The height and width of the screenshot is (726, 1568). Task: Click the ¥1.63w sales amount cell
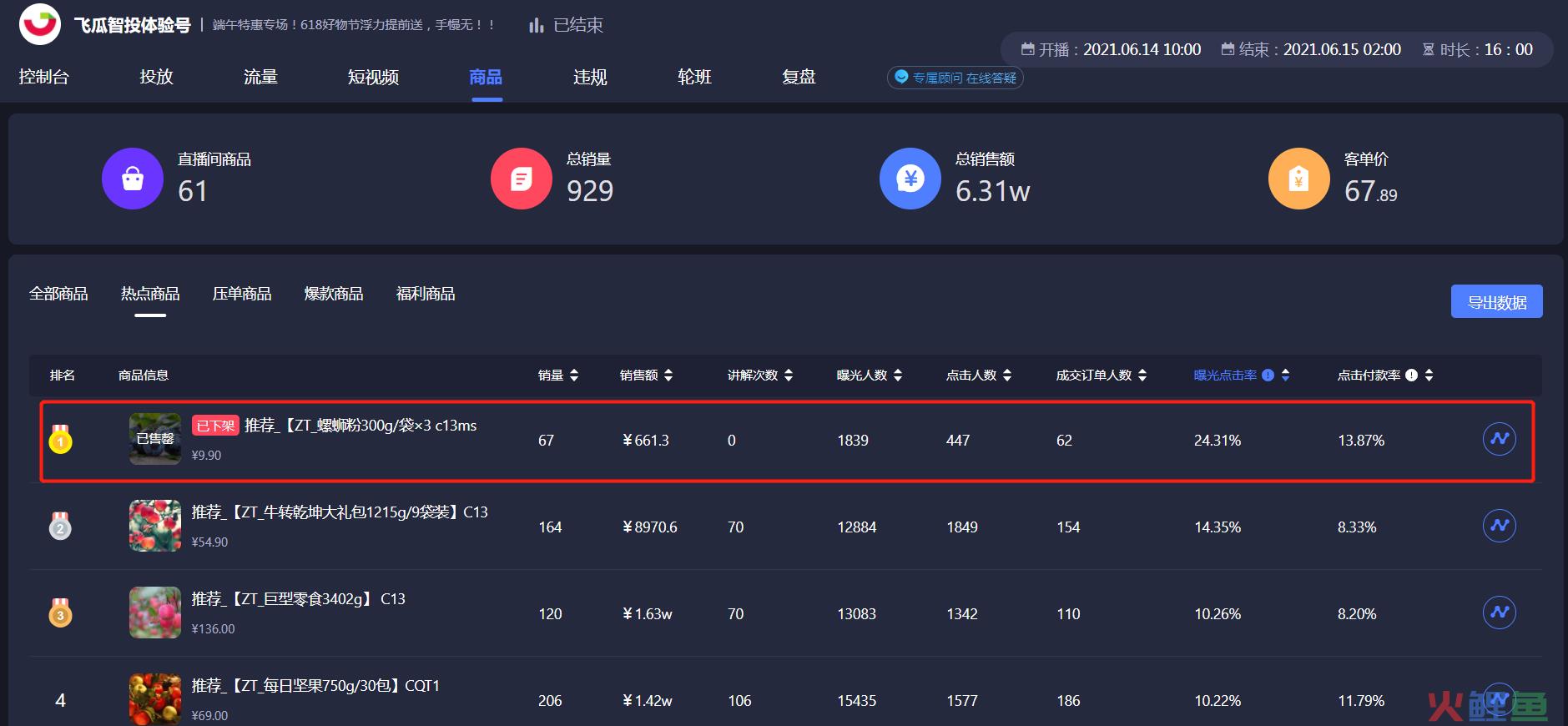648,614
